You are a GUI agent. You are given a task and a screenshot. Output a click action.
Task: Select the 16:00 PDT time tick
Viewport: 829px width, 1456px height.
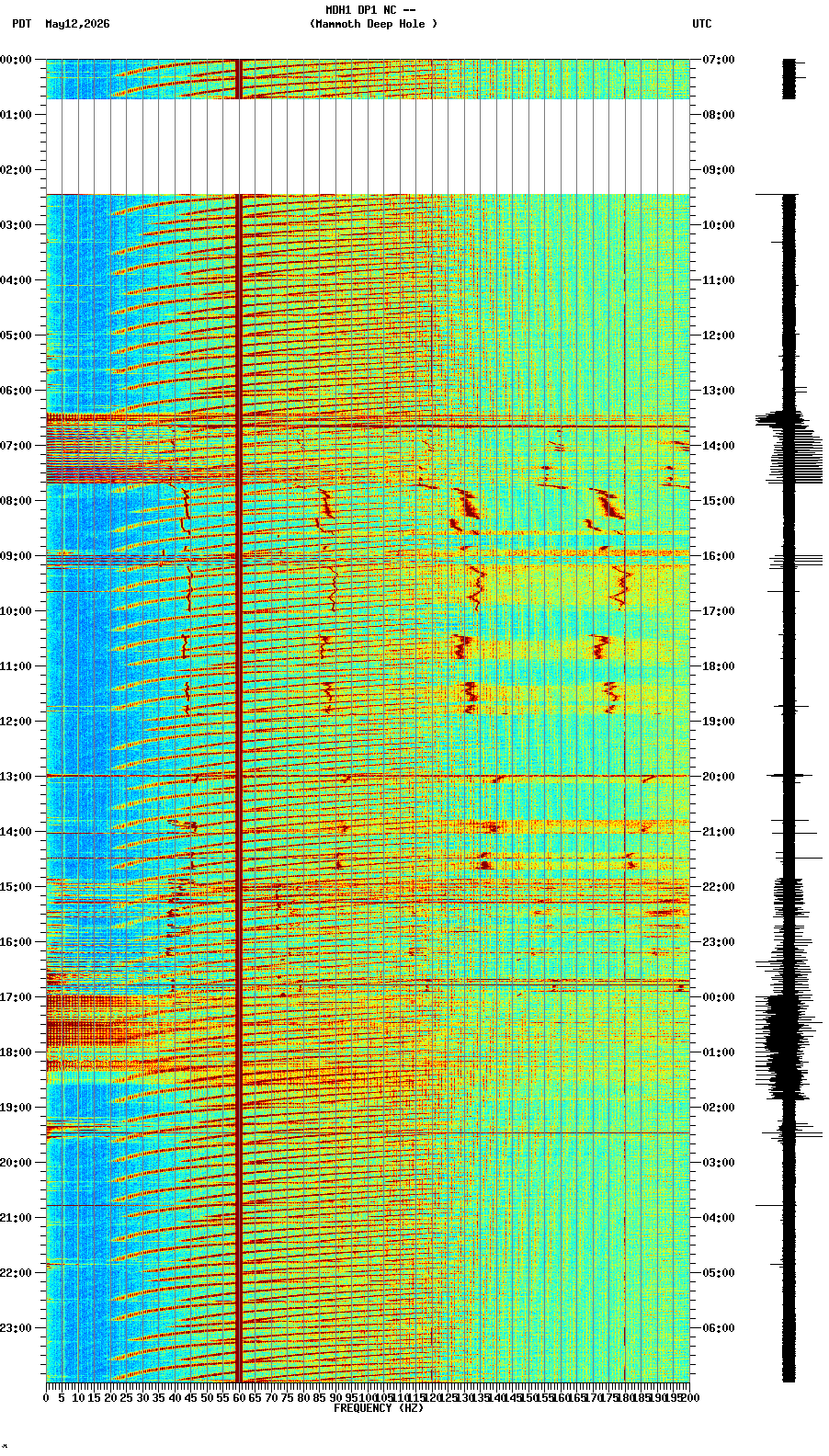16,941
